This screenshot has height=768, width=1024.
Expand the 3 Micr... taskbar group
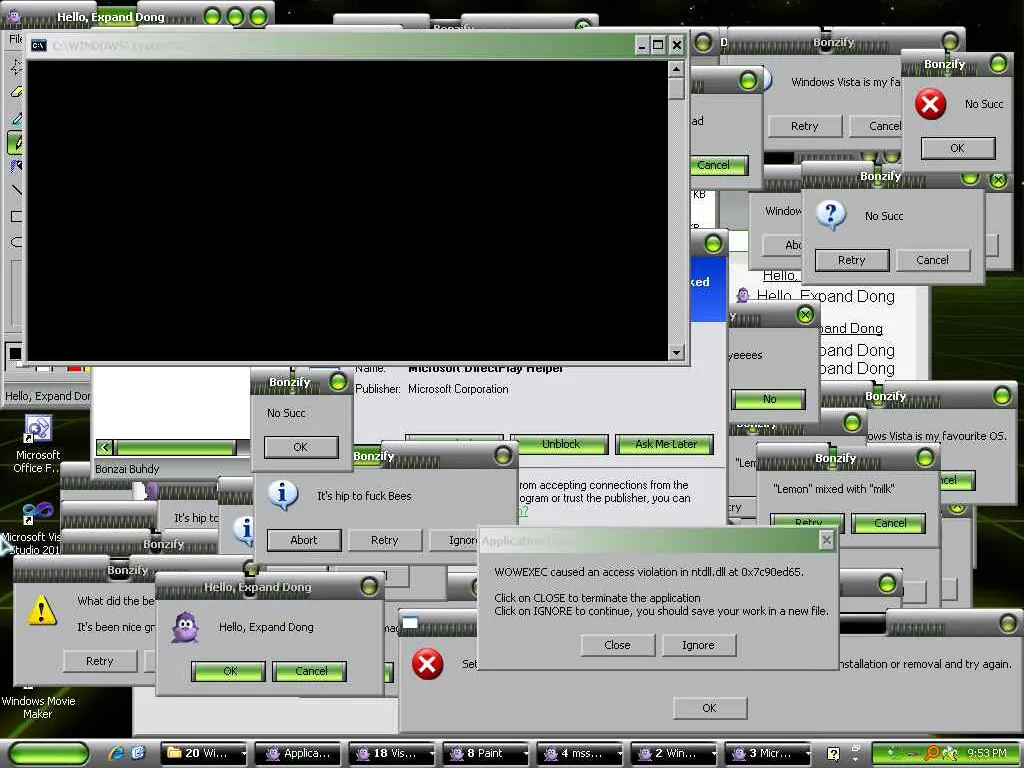coord(768,753)
